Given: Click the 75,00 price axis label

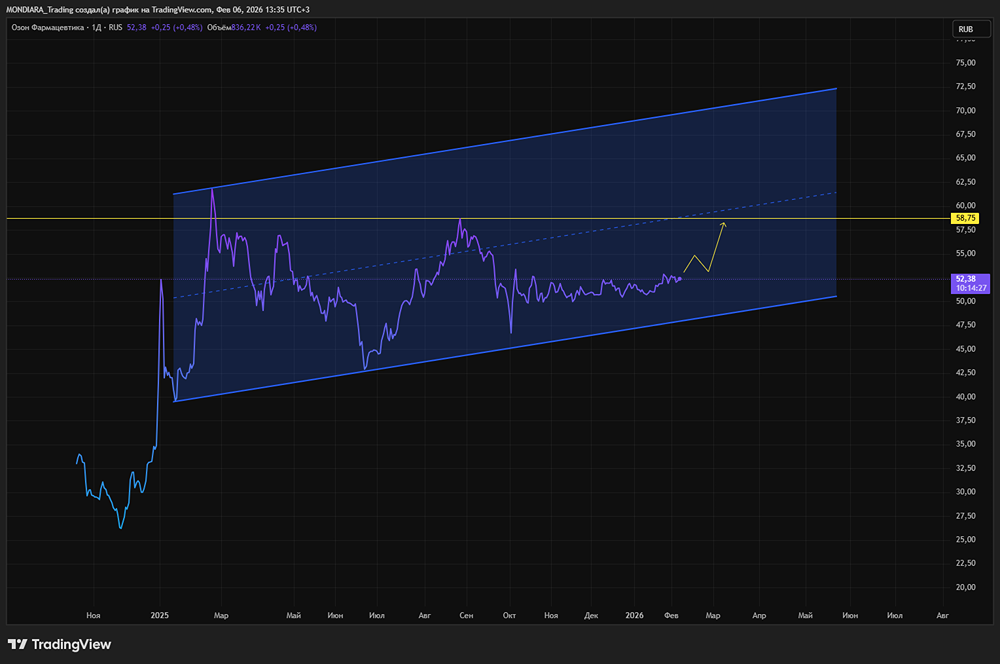Looking at the screenshot, I should (966, 63).
